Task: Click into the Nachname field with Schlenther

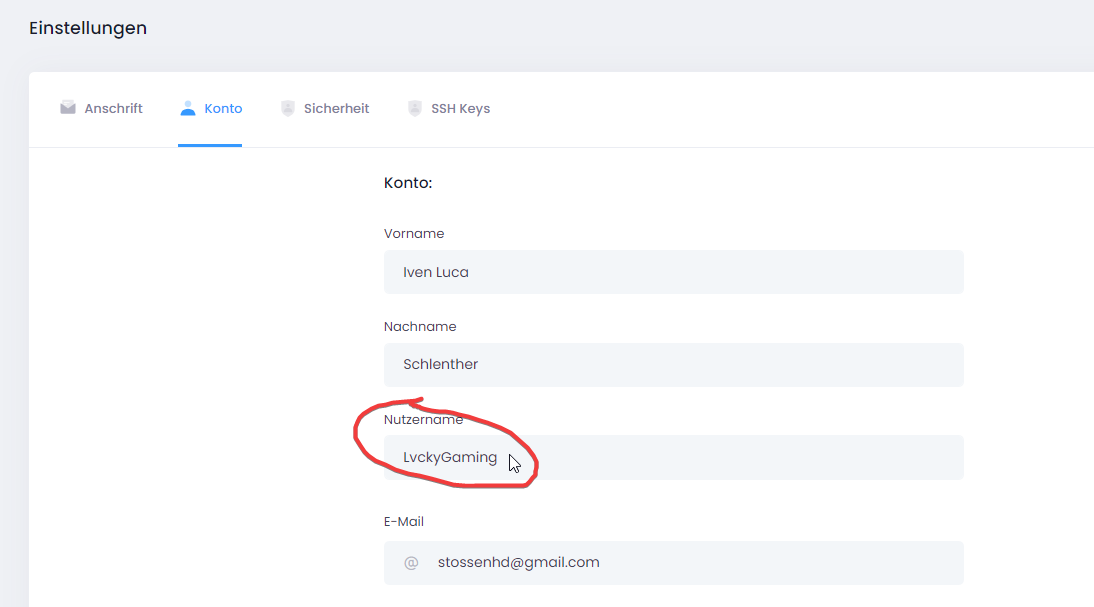Action: 673,365
